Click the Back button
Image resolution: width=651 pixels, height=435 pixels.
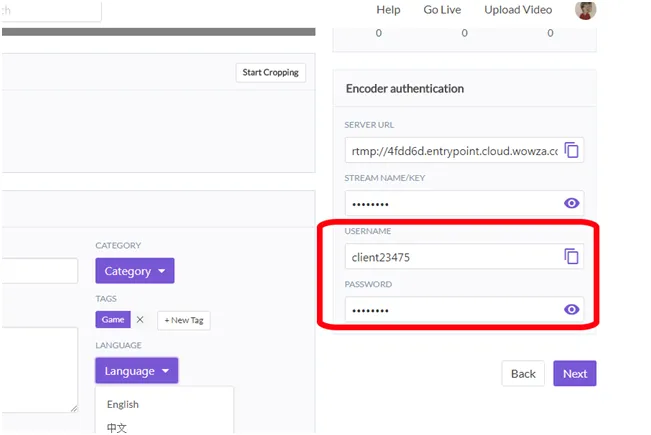[523, 374]
